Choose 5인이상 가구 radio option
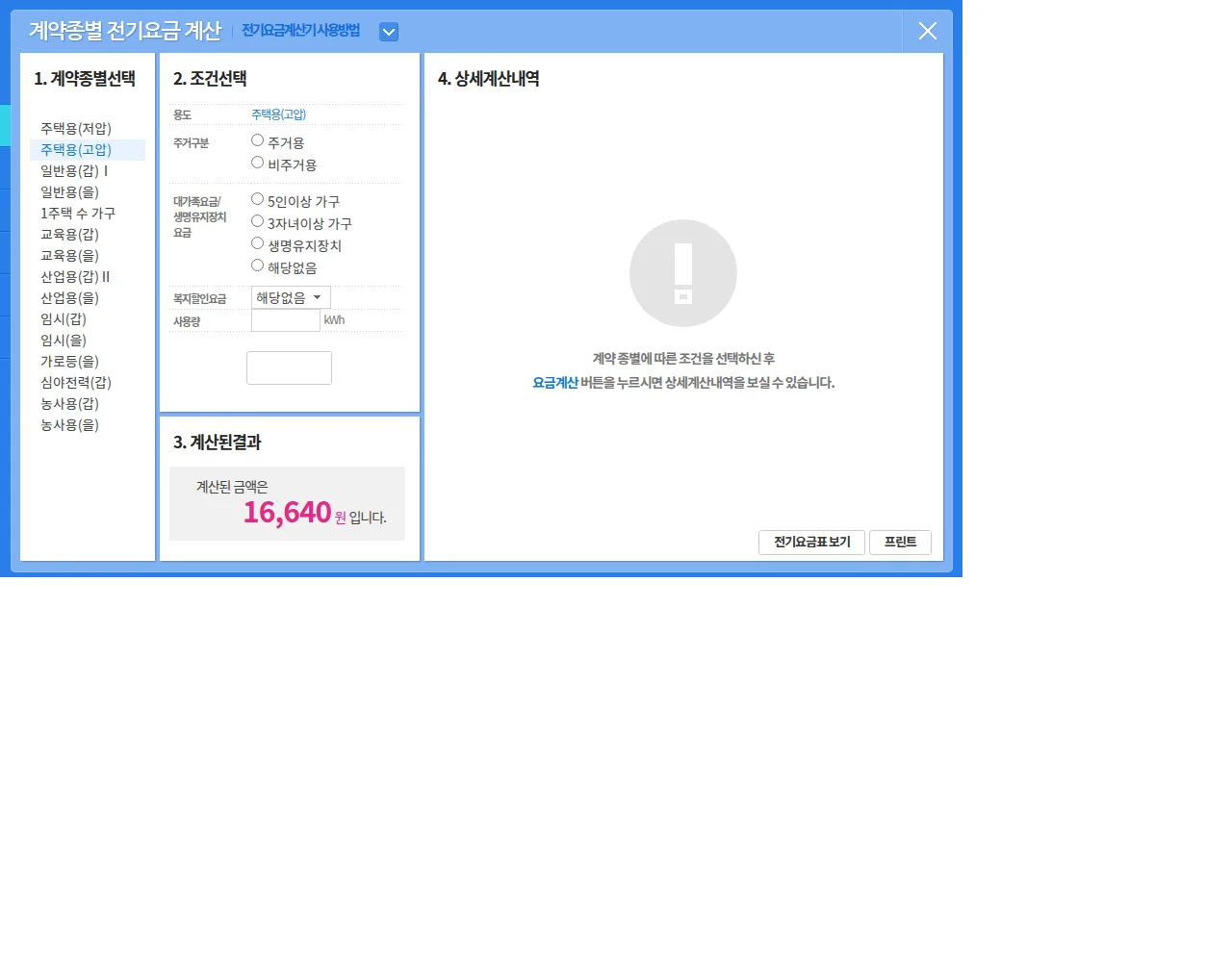 [257, 199]
